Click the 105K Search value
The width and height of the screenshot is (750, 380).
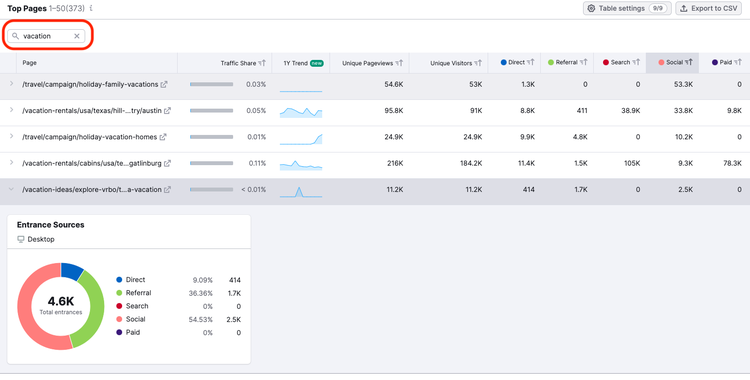click(x=632, y=163)
